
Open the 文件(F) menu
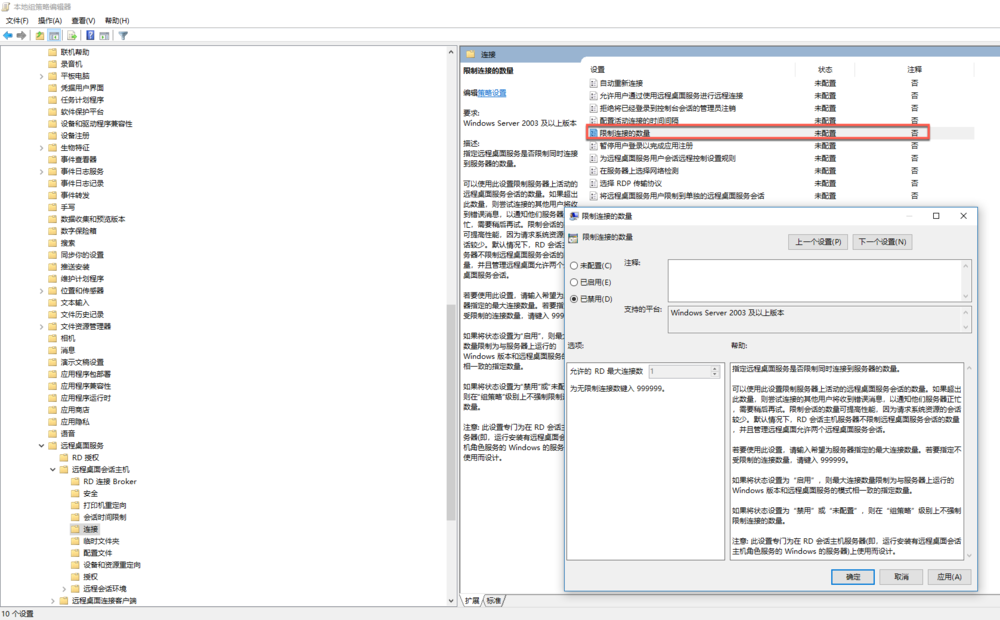coord(17,21)
